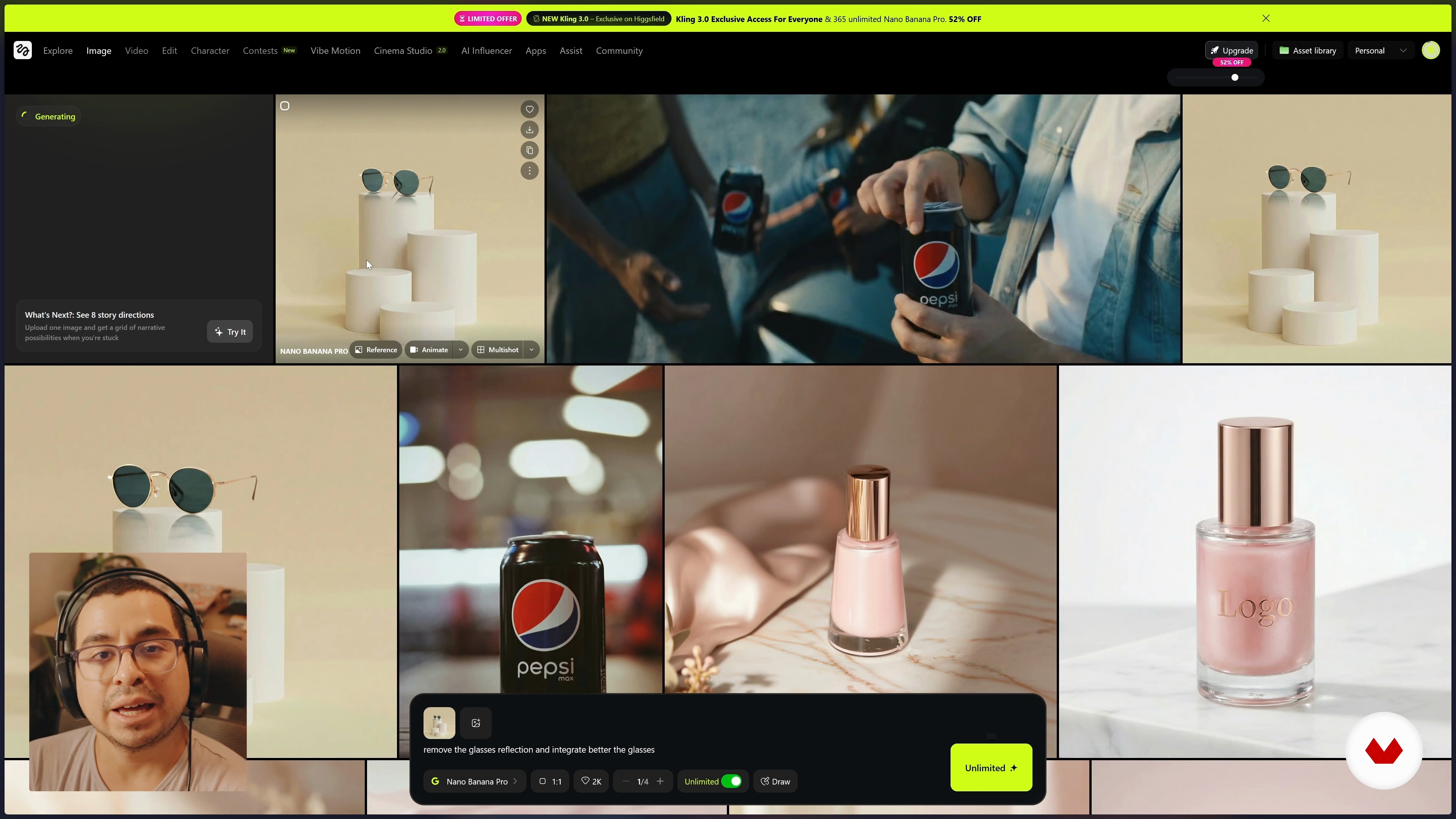Increase the image count with plus
This screenshot has height=819, width=1456.
click(660, 781)
